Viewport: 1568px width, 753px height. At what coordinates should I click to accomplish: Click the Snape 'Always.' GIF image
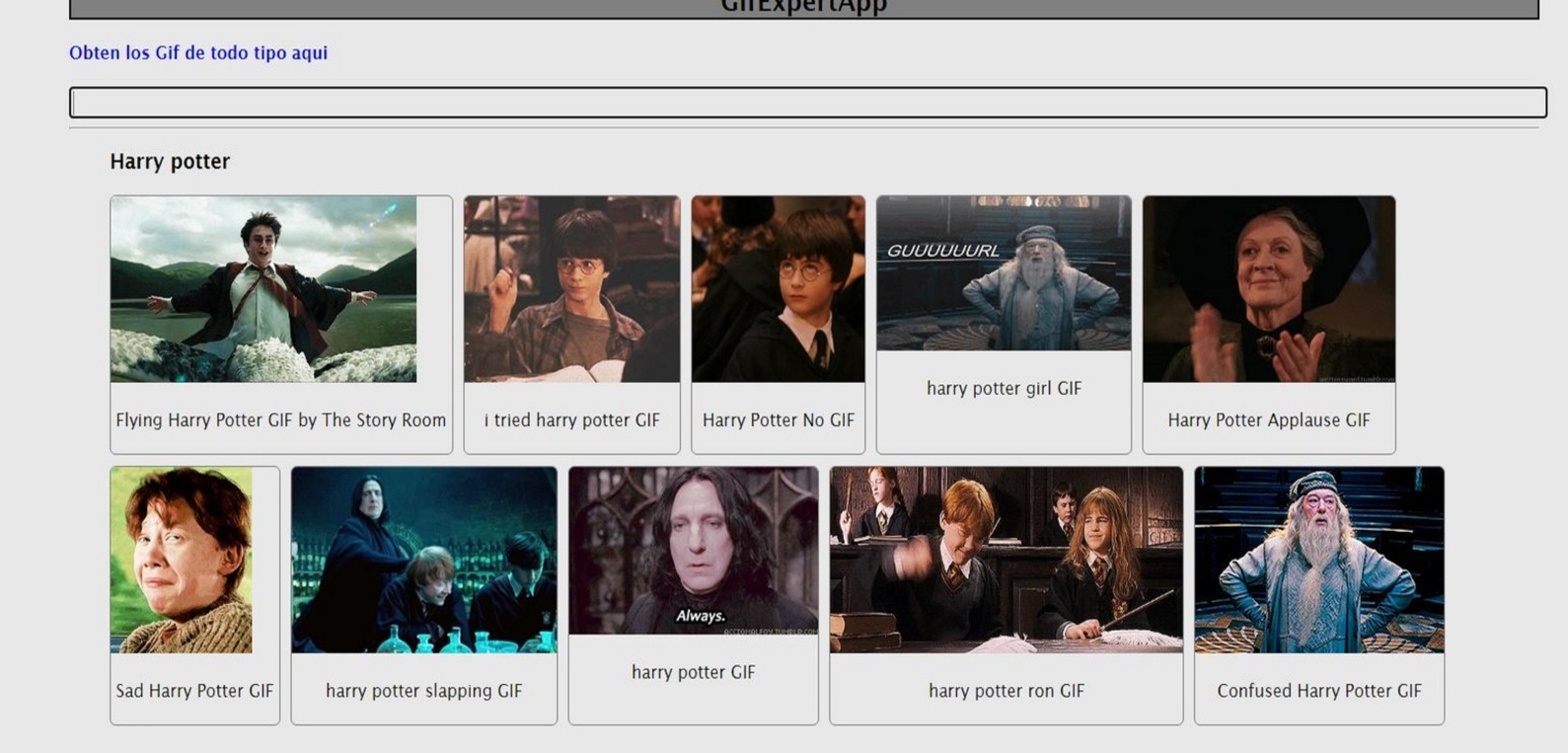693,551
